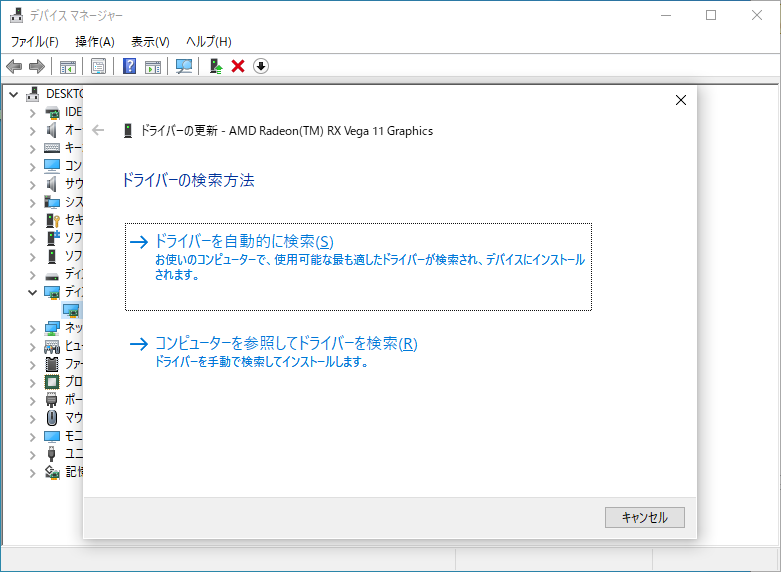Open the ファイル(F) menu
This screenshot has height=572, width=781.
(x=34, y=42)
